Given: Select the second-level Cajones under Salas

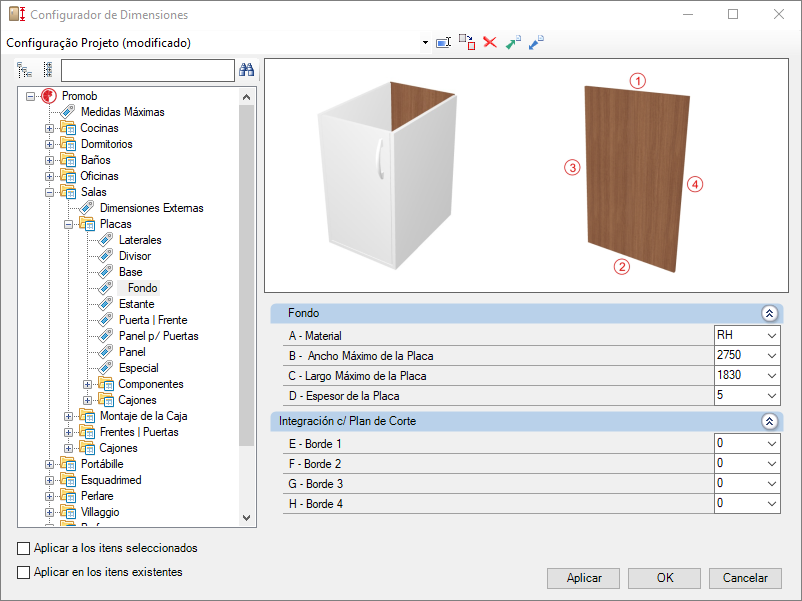Looking at the screenshot, I should tap(118, 448).
